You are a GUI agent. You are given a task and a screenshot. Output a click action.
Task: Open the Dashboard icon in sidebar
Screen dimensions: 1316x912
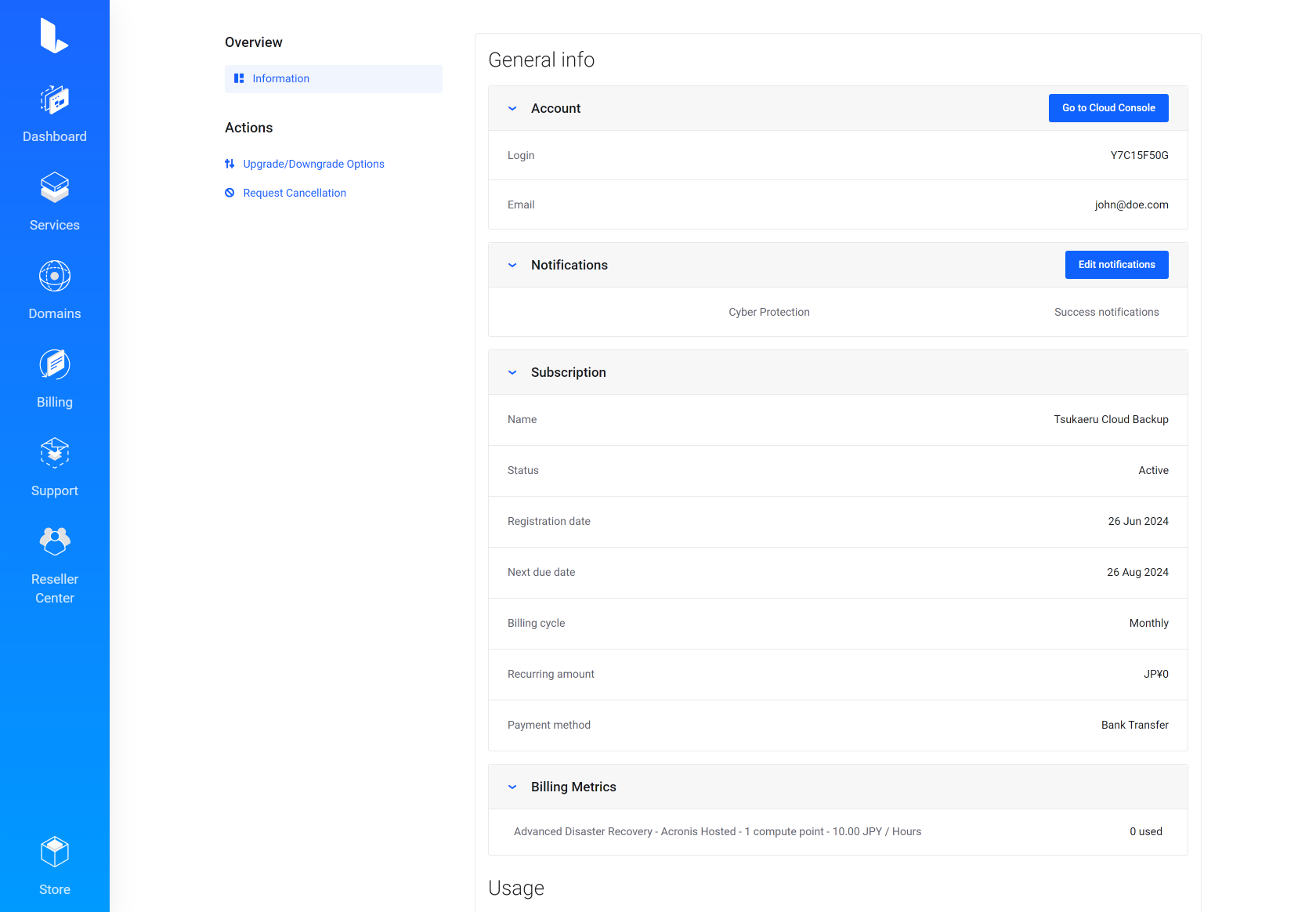tap(55, 100)
